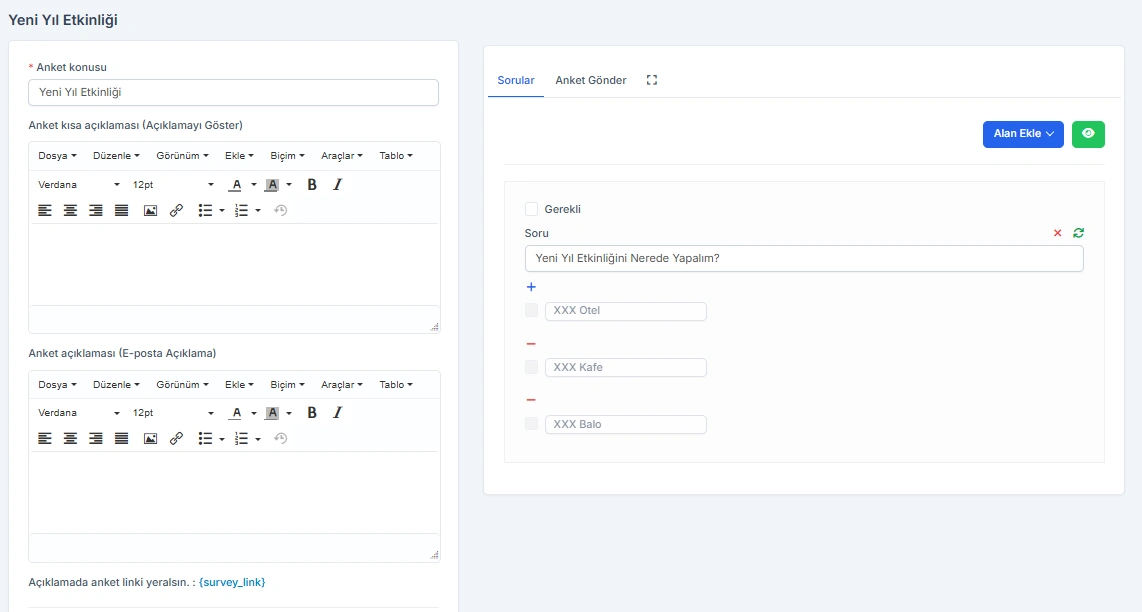This screenshot has height=612, width=1142.
Task: Switch to the Anket Gönder tab
Action: coord(591,80)
